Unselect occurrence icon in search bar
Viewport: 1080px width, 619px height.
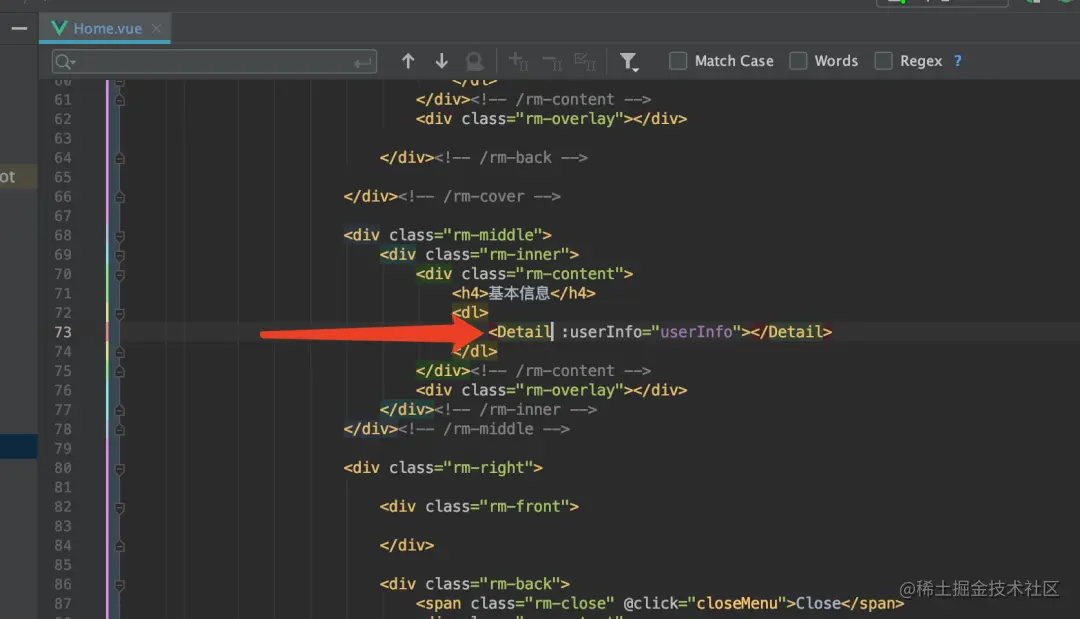552,62
